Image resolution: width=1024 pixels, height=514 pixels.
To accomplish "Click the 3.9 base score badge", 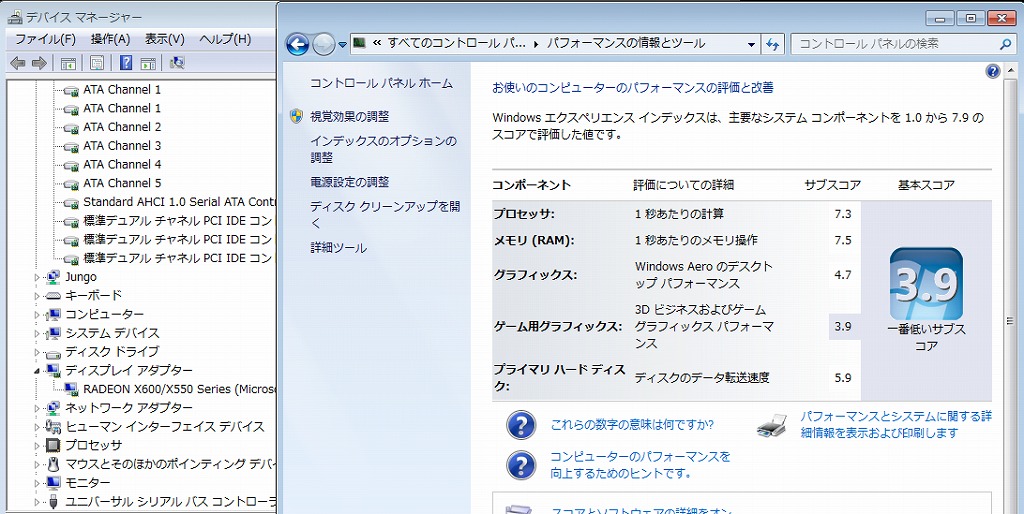I will 926,284.
